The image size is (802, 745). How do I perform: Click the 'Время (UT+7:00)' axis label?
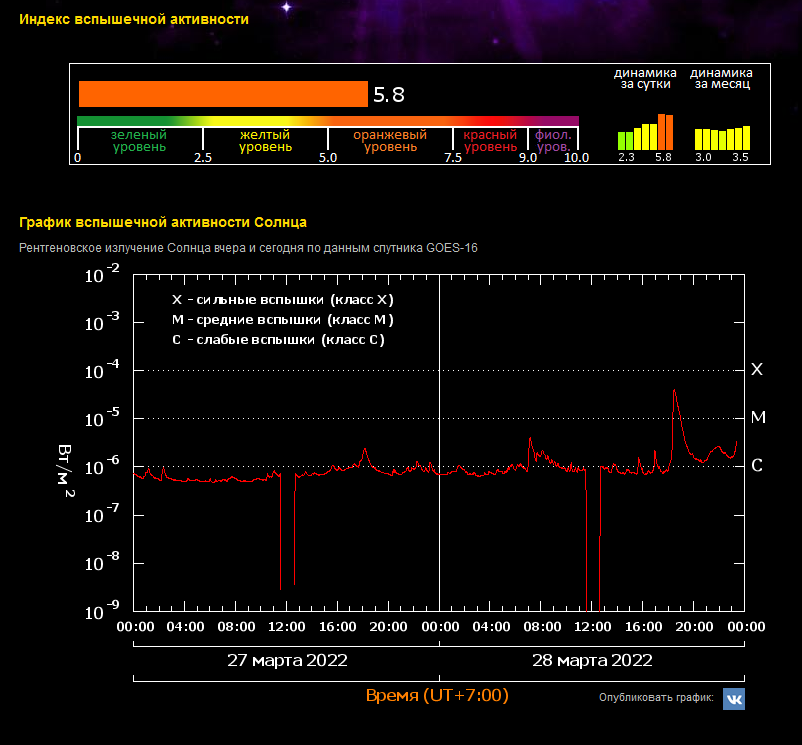click(437, 695)
